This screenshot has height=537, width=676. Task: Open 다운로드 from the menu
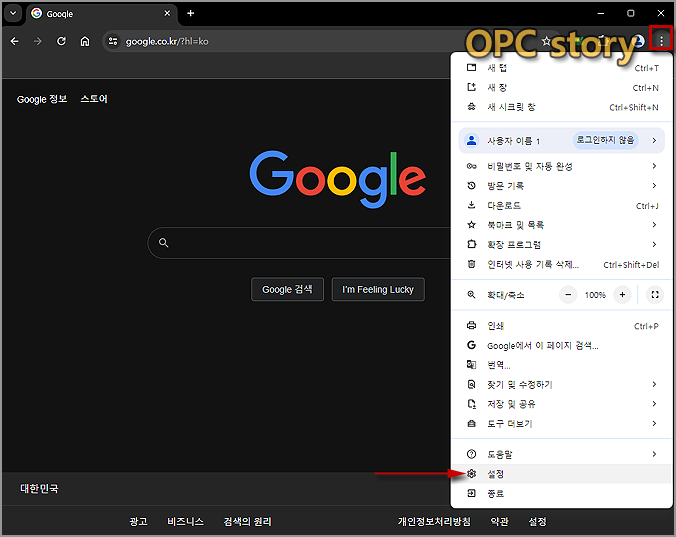coord(561,205)
